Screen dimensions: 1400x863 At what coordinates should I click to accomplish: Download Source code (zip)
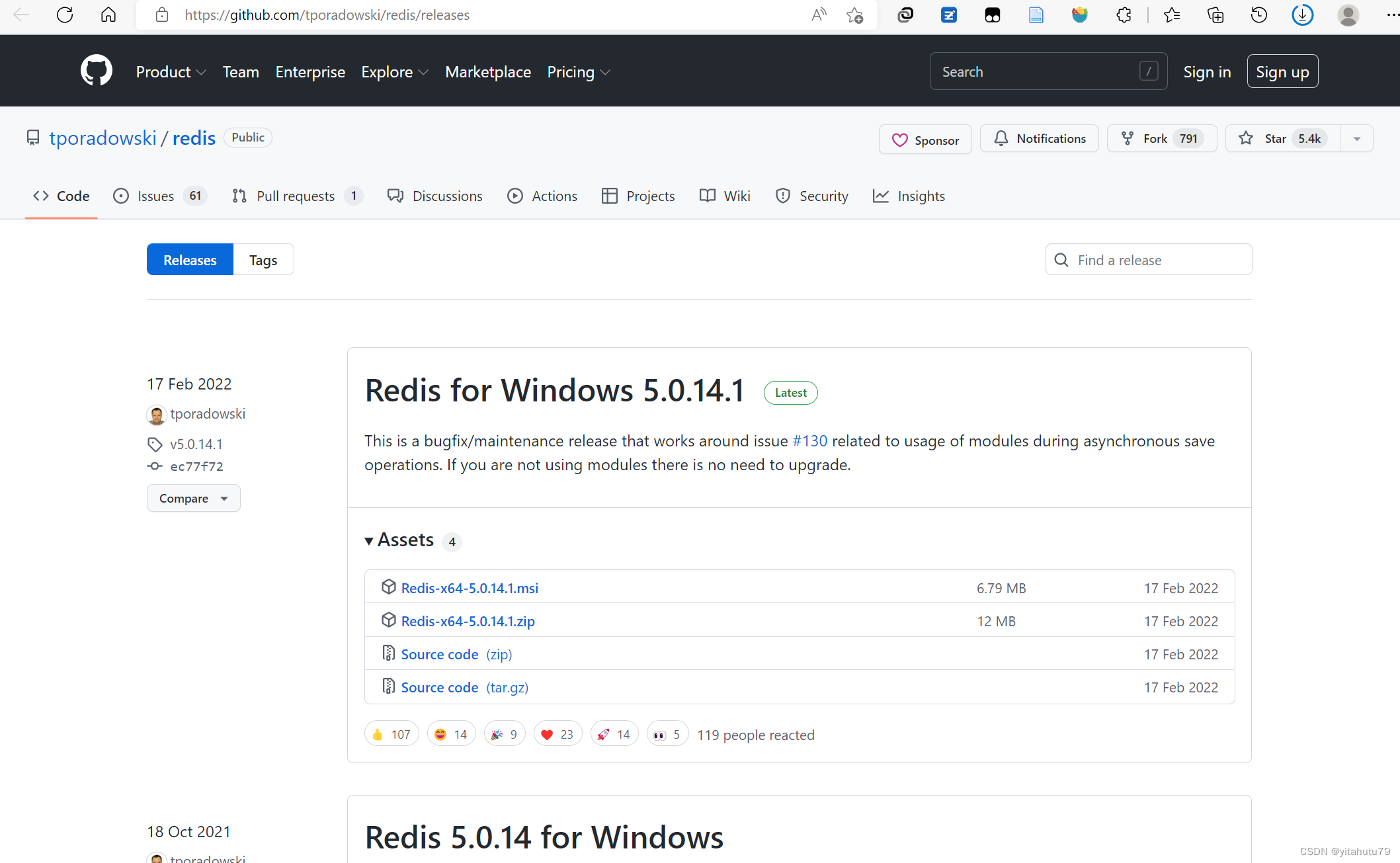click(x=456, y=654)
